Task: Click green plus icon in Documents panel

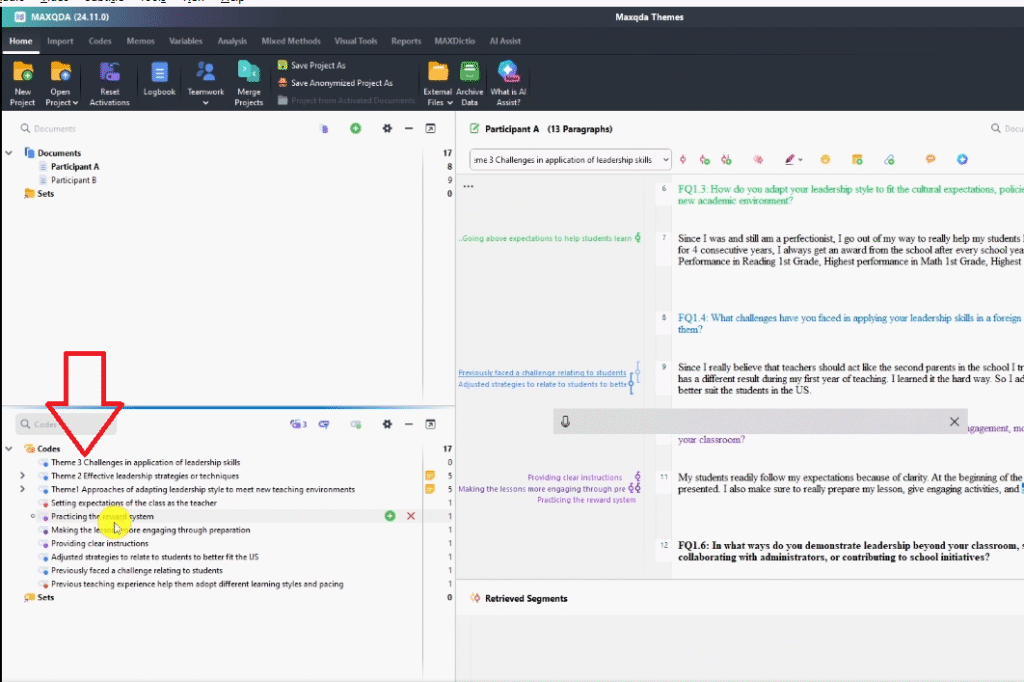Action: click(x=355, y=129)
